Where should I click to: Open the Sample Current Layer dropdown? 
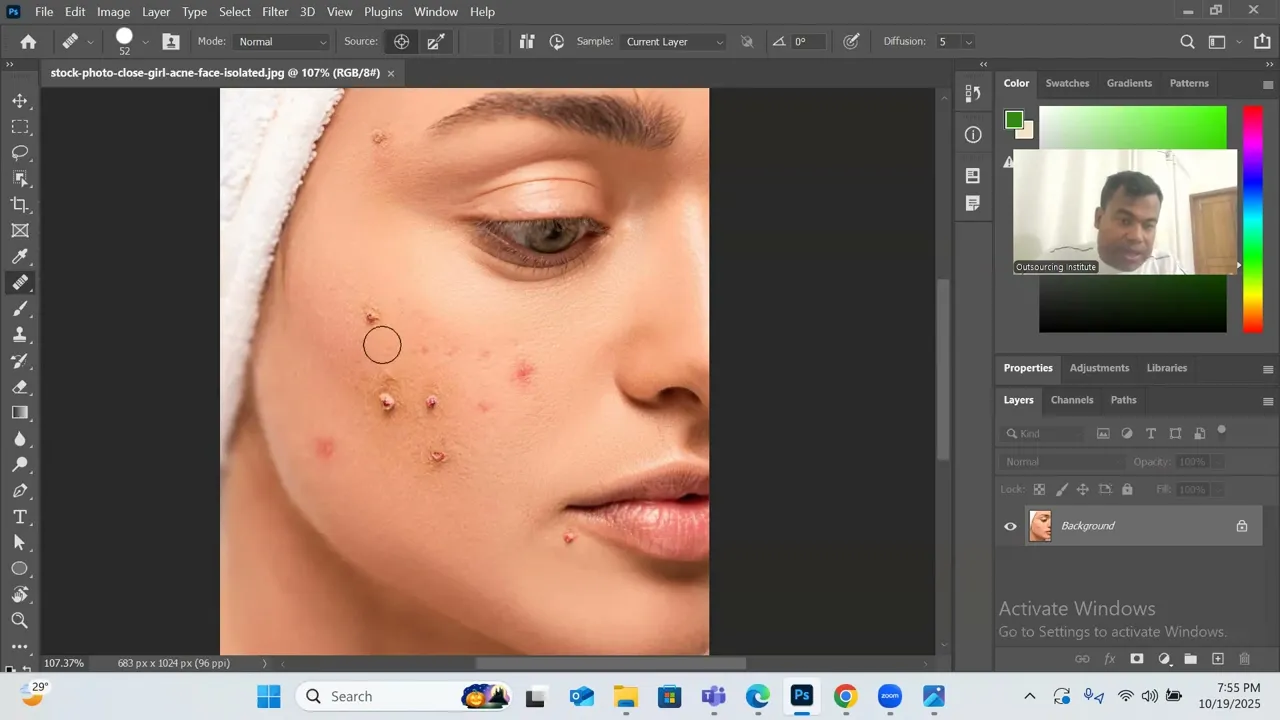click(673, 42)
